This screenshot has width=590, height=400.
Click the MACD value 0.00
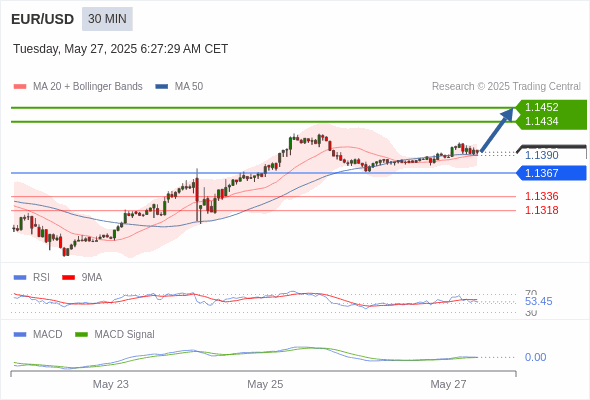[535, 357]
